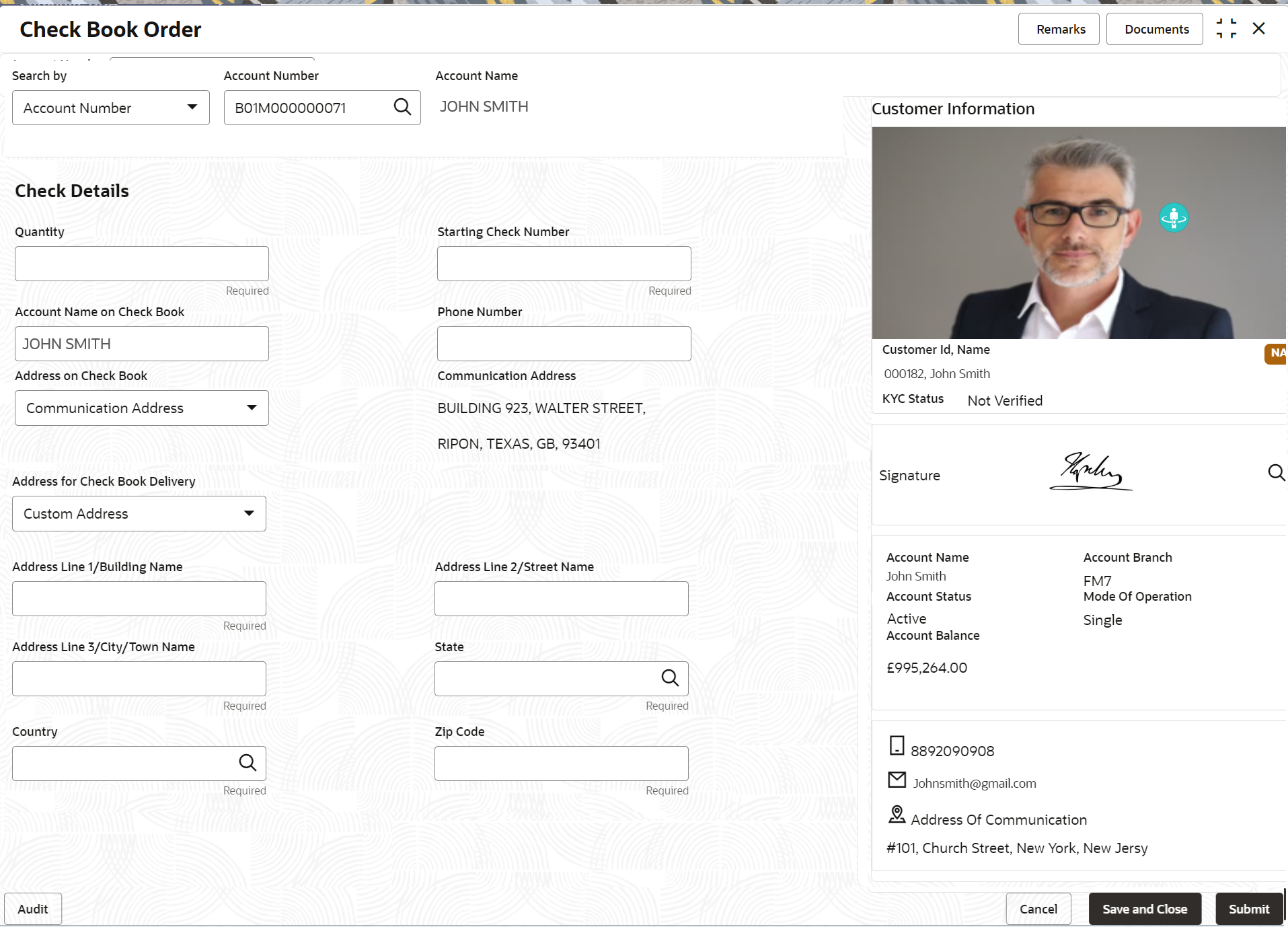
Task: Click Save and Close
Action: tap(1145, 909)
